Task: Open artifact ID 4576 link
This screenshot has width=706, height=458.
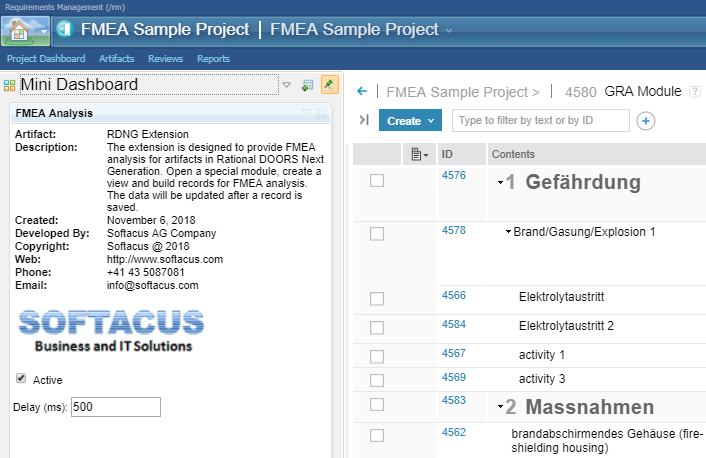Action: coord(453,175)
